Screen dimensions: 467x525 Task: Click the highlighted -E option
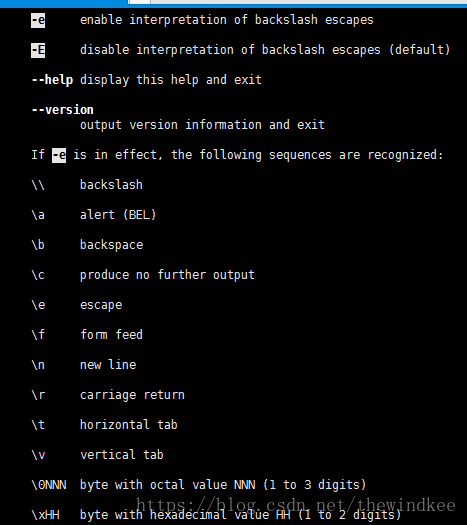pyautogui.click(x=38, y=50)
